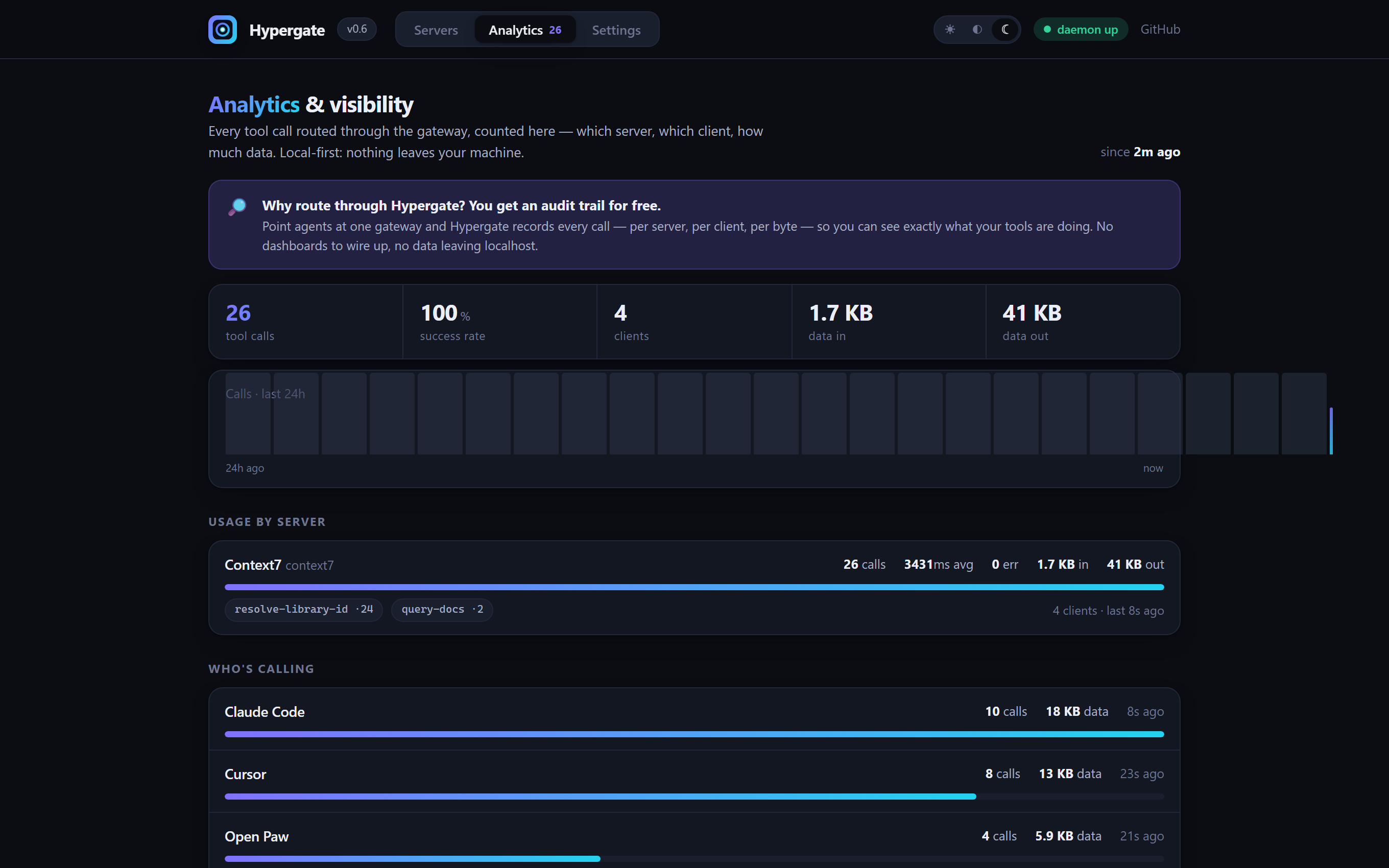Viewport: 1389px width, 868px height.
Task: Click the audit trail banner headline
Action: [462, 206]
